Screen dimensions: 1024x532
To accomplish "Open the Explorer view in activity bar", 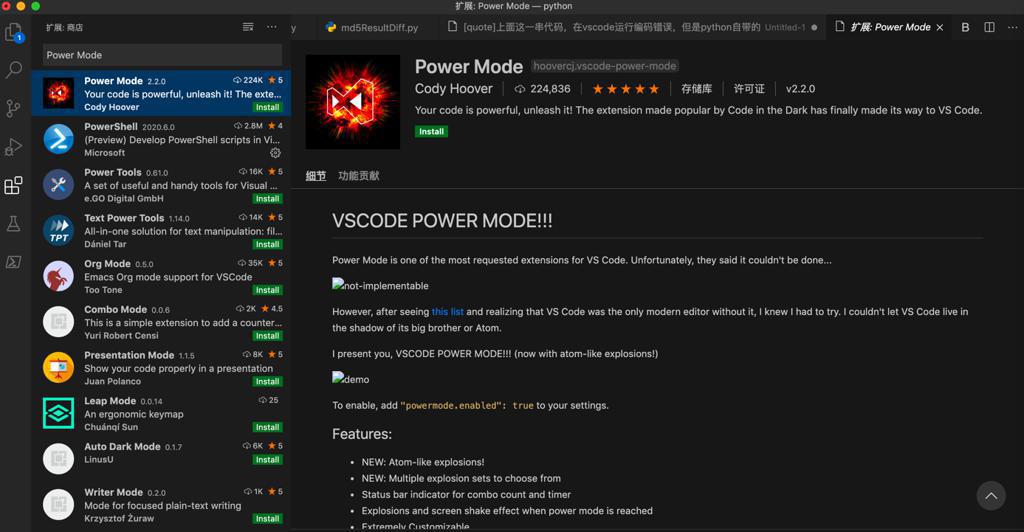I will [x=14, y=32].
